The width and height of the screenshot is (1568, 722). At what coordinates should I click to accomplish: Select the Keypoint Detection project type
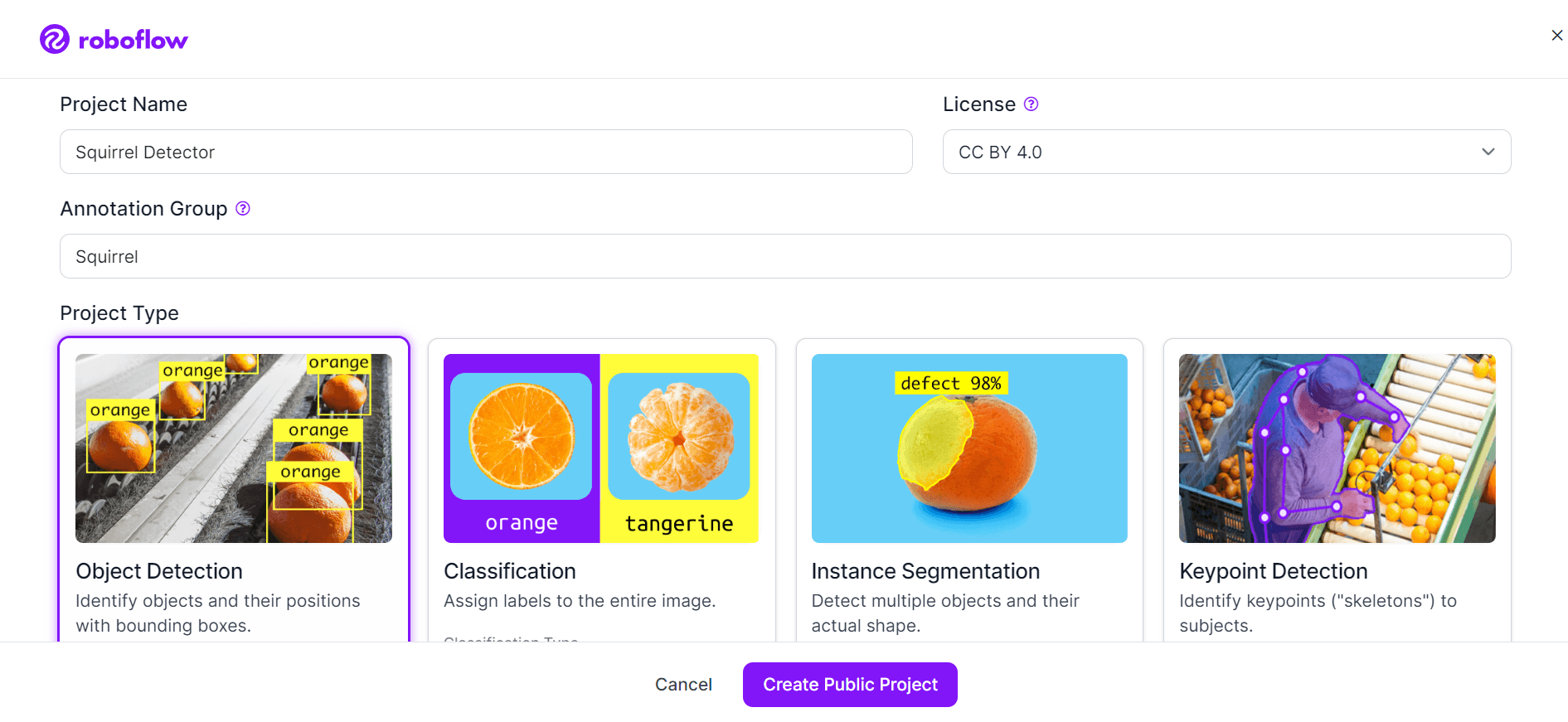[x=1337, y=490]
